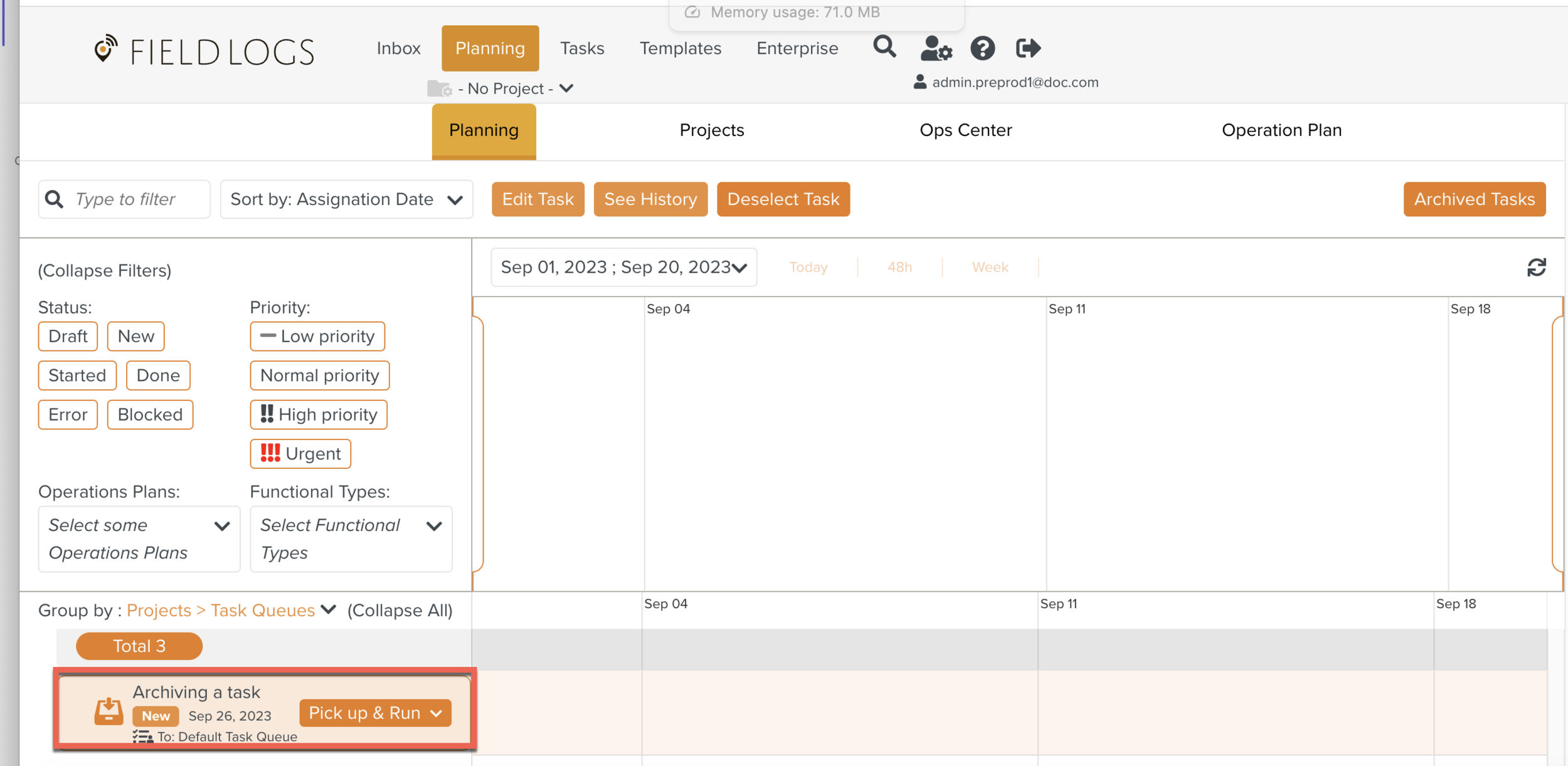This screenshot has height=766, width=1568.
Task: Click the search magnifier icon in header
Action: 884,47
